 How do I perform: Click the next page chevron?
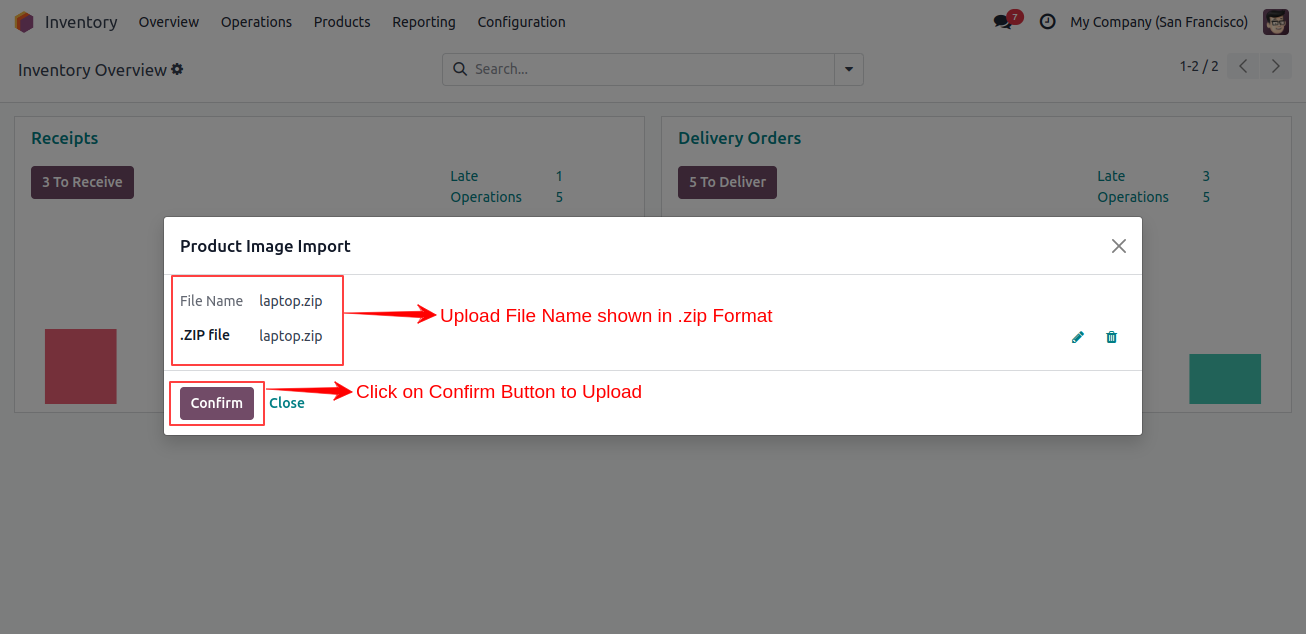coord(1275,65)
